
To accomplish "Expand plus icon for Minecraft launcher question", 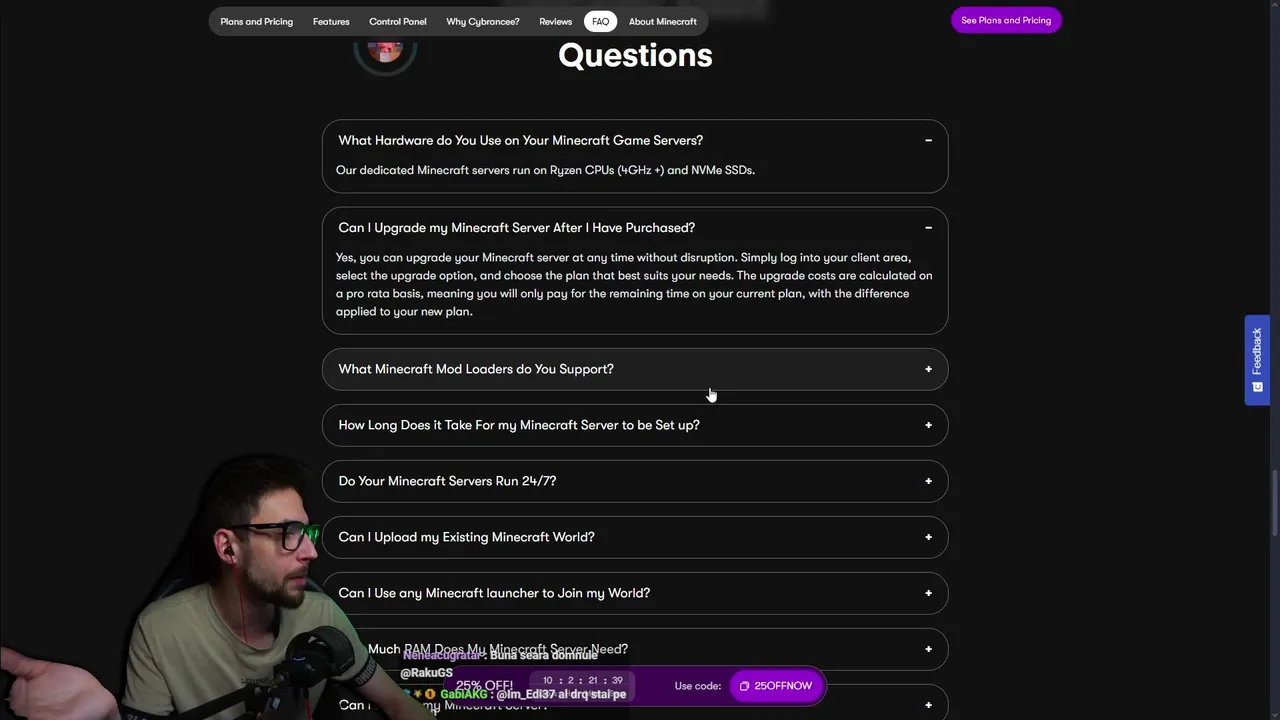I will pos(928,593).
